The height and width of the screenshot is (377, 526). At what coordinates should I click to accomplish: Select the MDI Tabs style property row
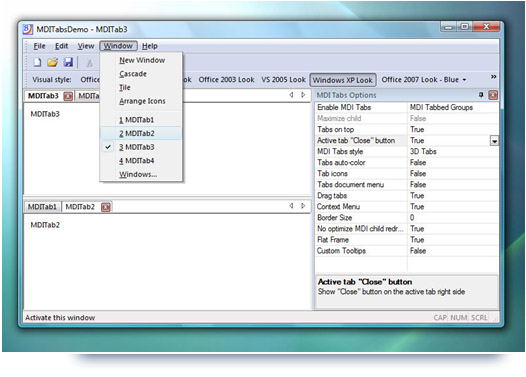pyautogui.click(x=407, y=152)
